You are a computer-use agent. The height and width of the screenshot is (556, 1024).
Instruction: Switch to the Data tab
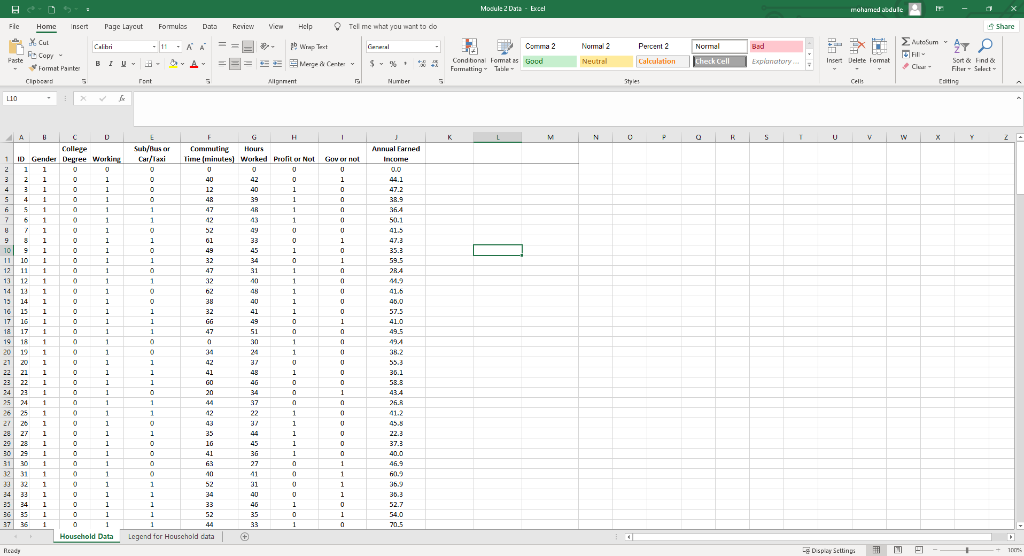pyautogui.click(x=210, y=27)
